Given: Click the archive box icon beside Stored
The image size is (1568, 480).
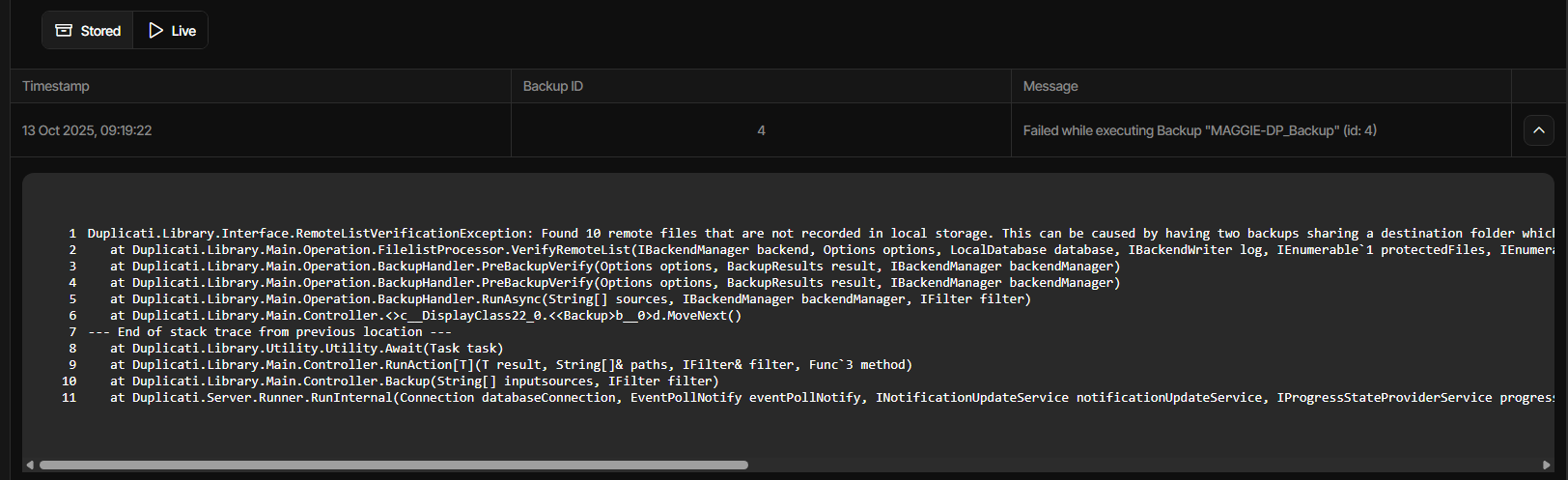Looking at the screenshot, I should tap(64, 31).
